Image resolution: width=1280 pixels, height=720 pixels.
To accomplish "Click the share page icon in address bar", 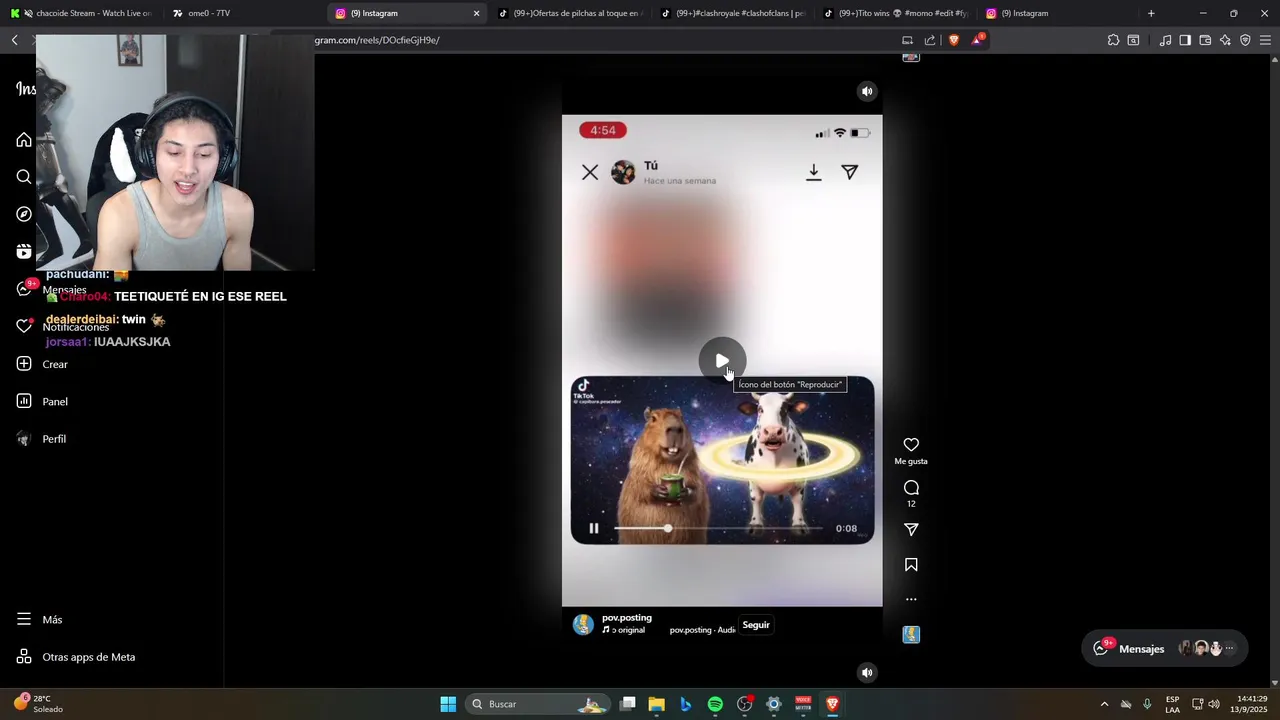I will click(x=930, y=40).
